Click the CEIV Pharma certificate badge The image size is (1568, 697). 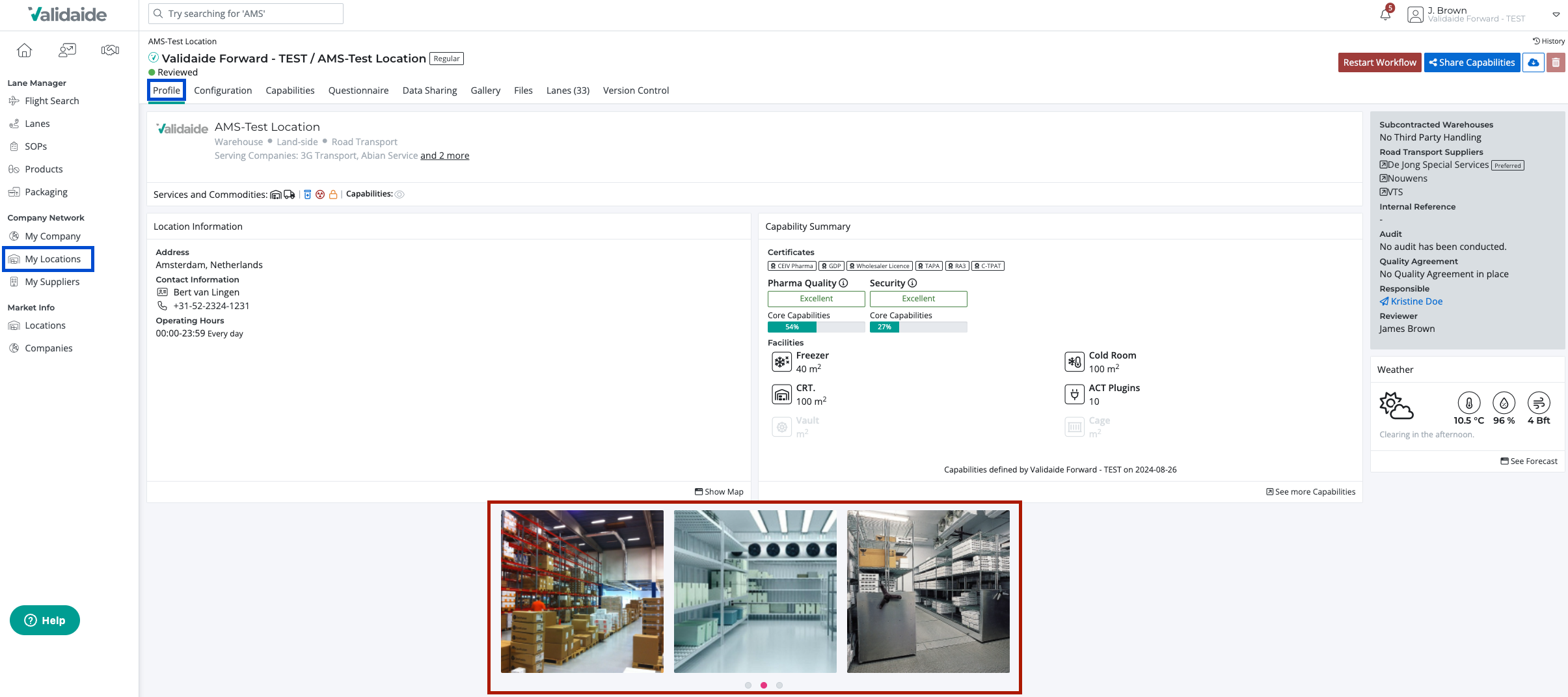click(x=792, y=266)
